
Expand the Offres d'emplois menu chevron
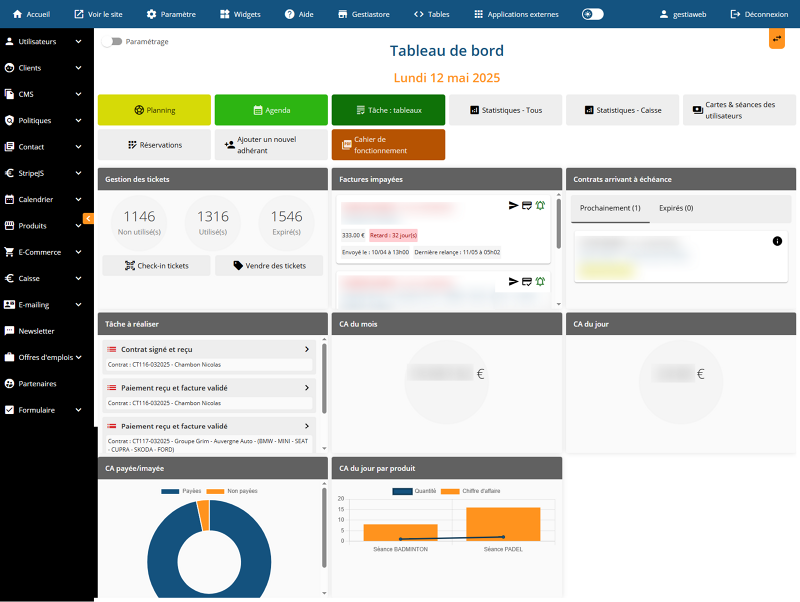tap(78, 357)
